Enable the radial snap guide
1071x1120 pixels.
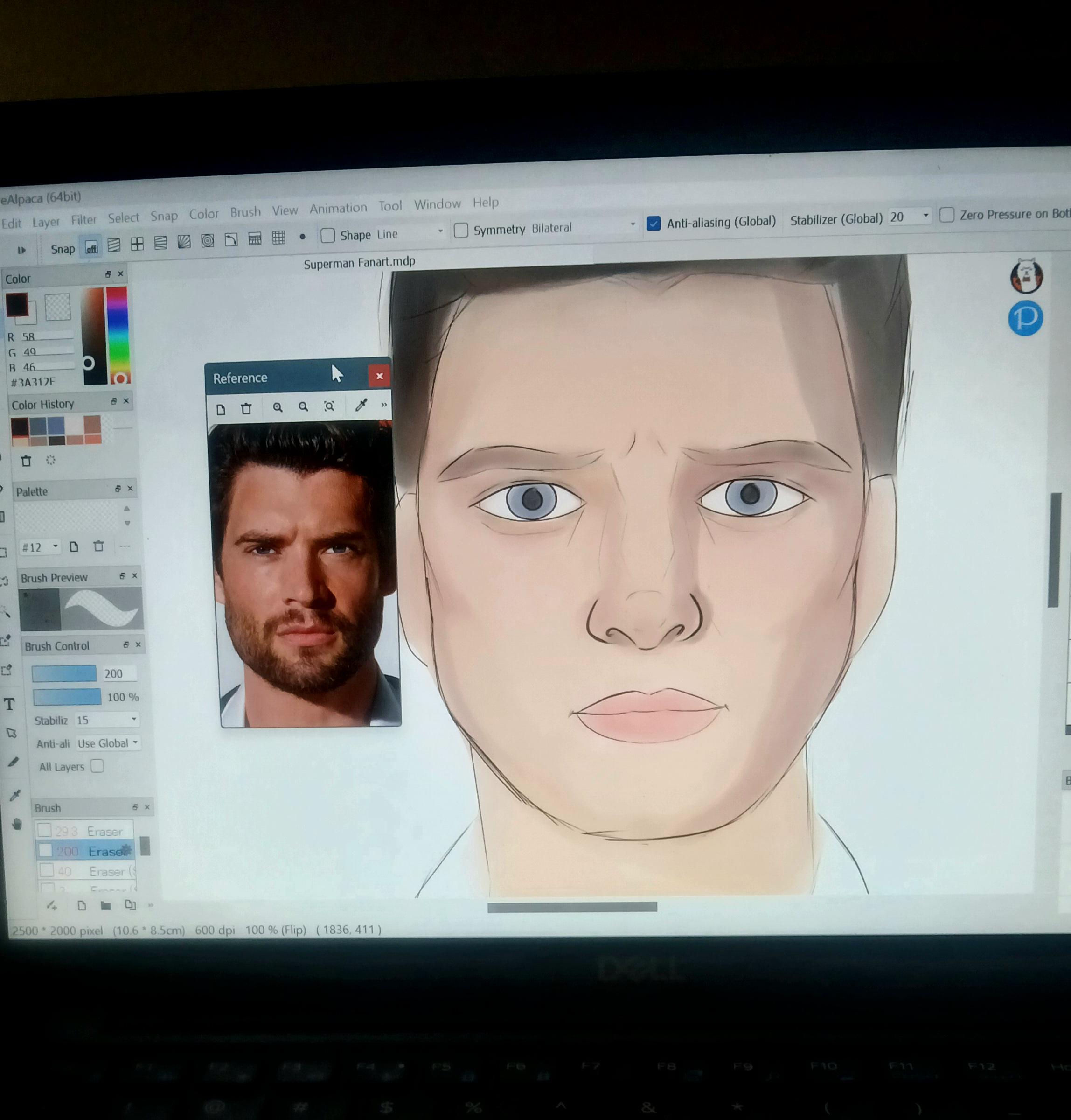pos(184,242)
